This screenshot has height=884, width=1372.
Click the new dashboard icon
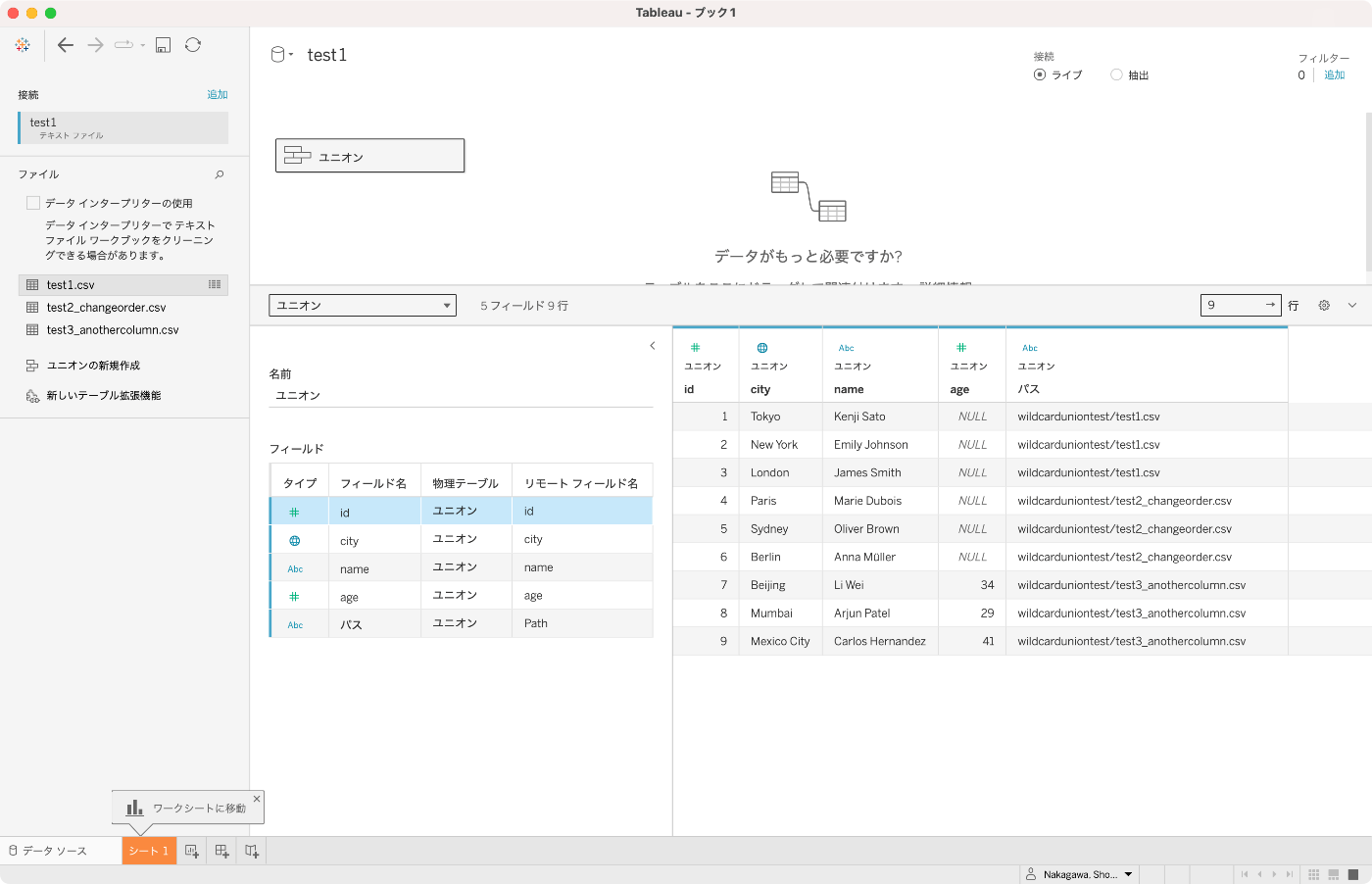[x=221, y=851]
